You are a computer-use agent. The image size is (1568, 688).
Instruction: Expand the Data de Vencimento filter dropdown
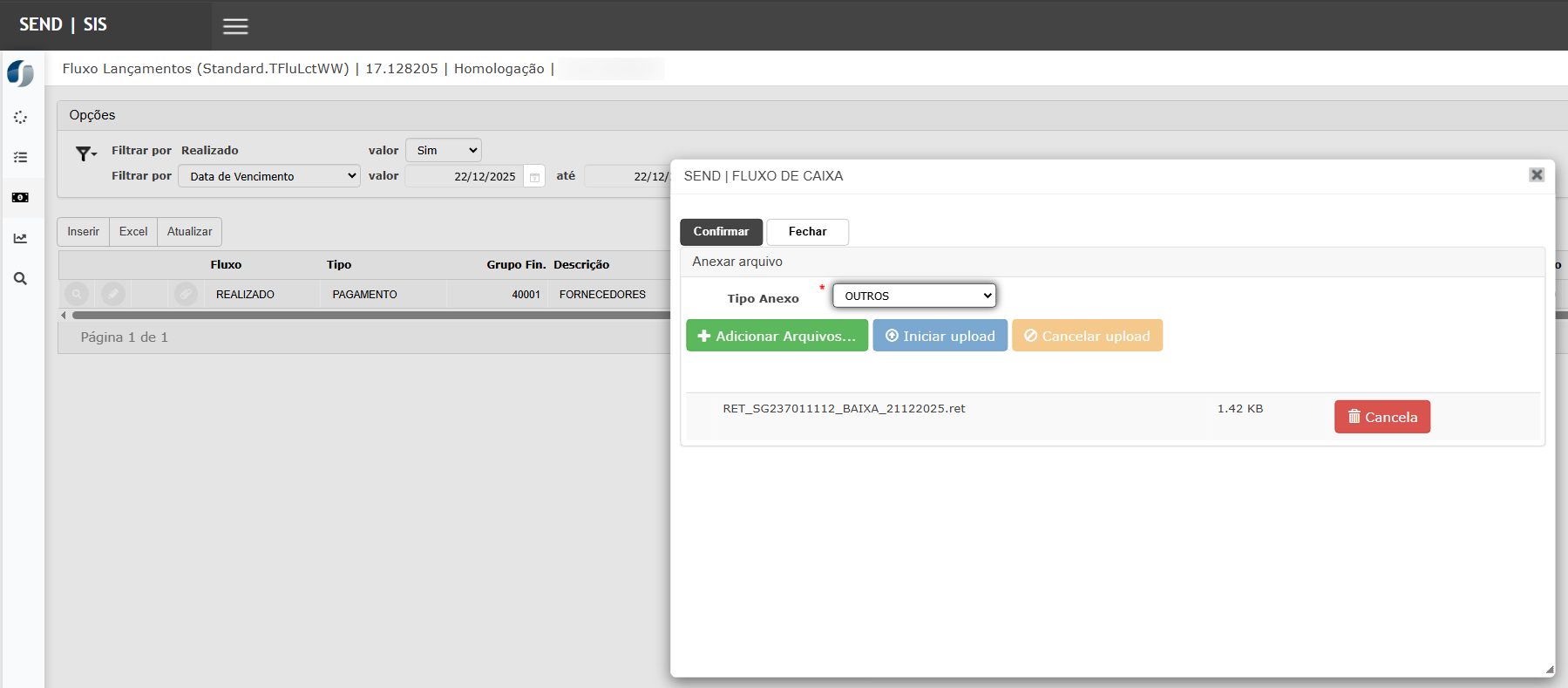click(x=269, y=176)
